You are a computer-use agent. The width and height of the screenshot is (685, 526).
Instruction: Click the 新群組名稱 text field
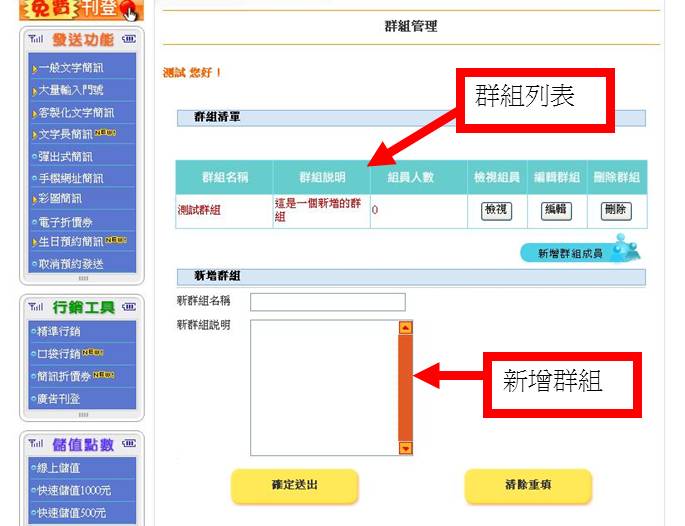coord(327,302)
